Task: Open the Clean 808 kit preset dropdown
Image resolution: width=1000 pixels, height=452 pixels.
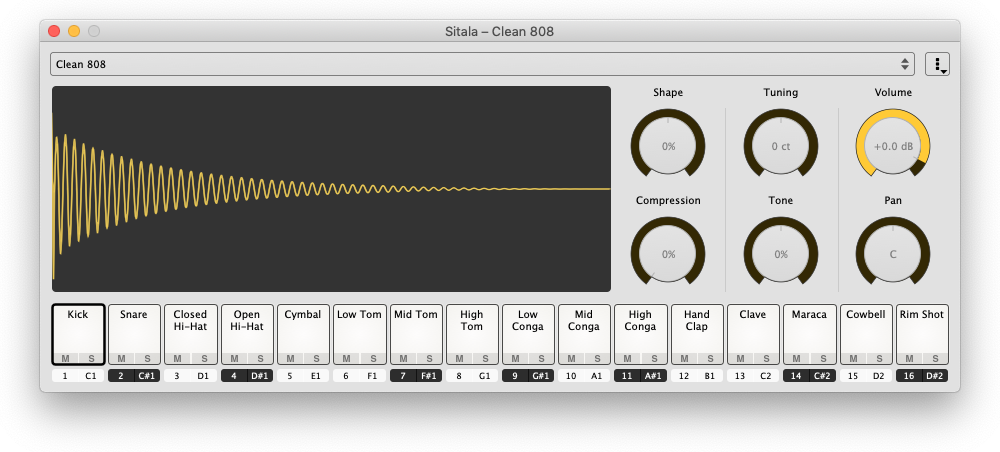Action: [482, 64]
